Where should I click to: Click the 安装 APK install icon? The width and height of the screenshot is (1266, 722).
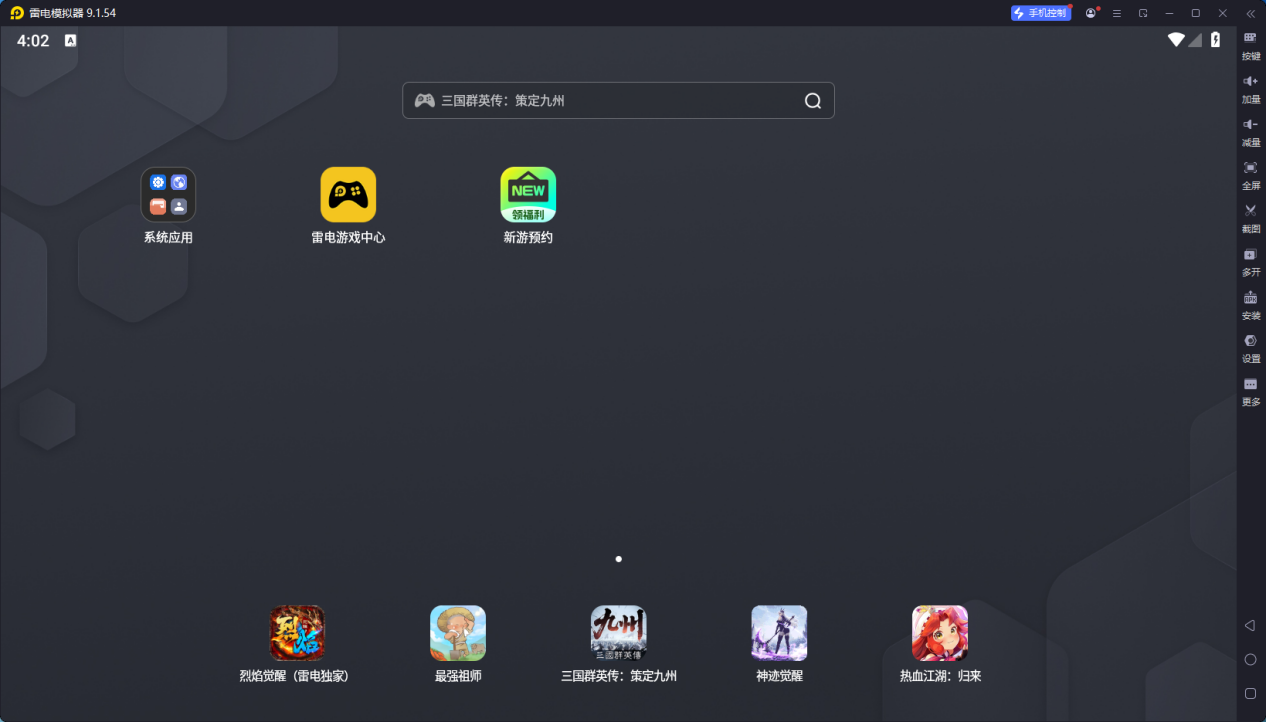[x=1250, y=298]
